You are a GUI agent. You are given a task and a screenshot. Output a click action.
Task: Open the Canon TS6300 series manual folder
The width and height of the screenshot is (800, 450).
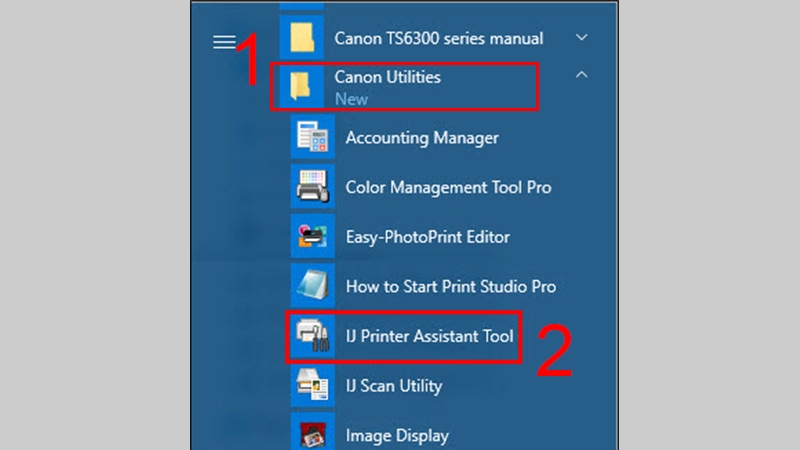(439, 38)
